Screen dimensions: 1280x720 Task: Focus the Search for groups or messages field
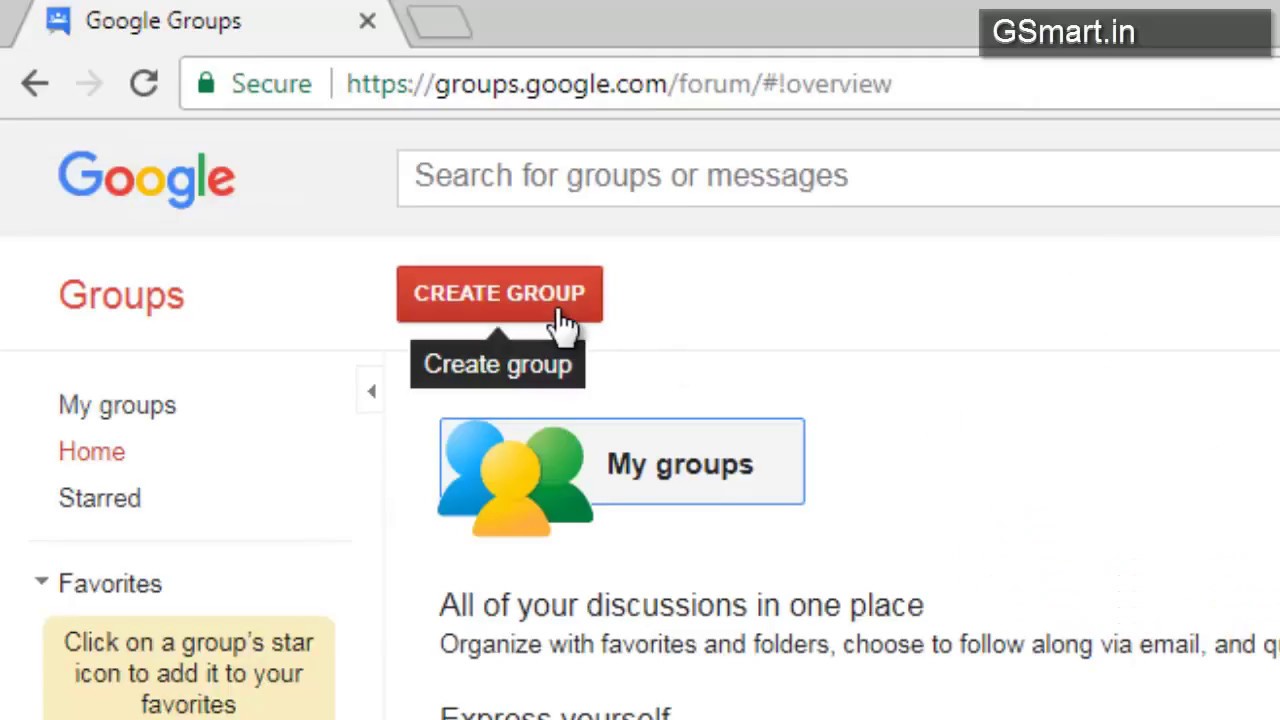click(838, 177)
